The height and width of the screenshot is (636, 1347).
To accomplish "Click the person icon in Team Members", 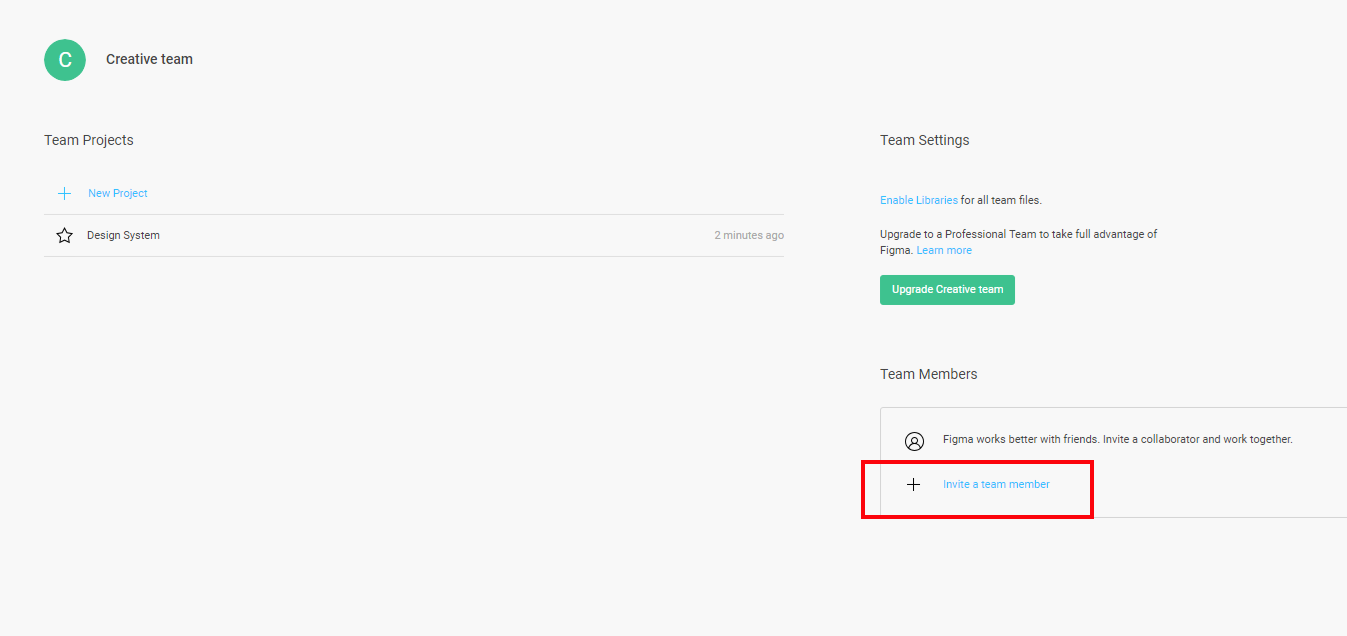I will click(x=914, y=441).
